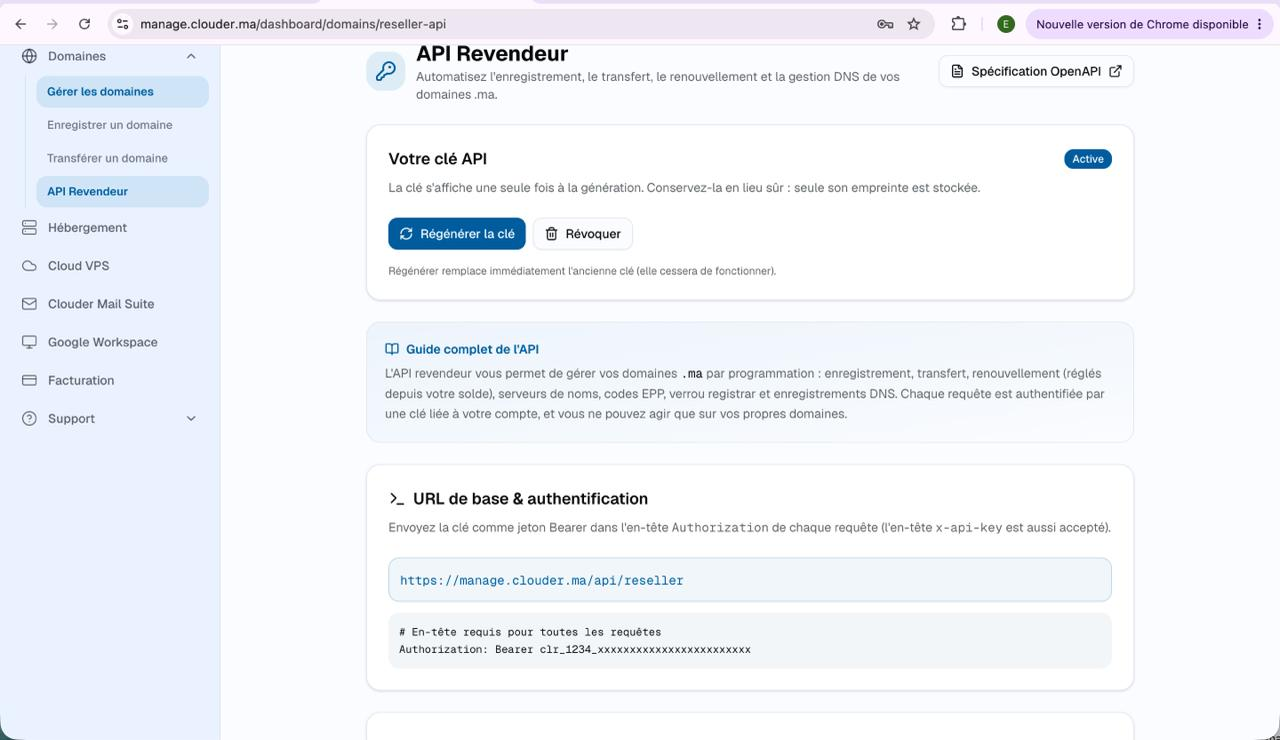Select API Revendeur in sidebar
The height and width of the screenshot is (740, 1280).
pos(122,191)
